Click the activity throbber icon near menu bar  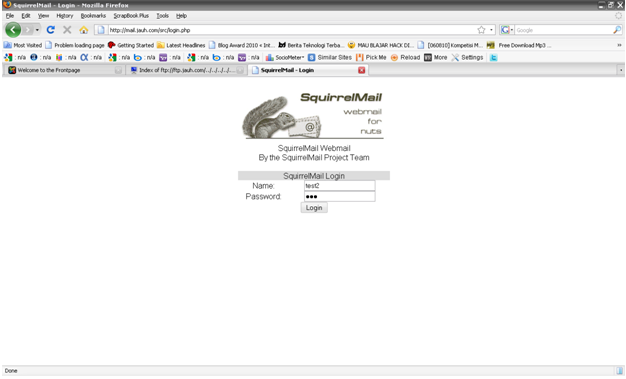[x=618, y=16]
